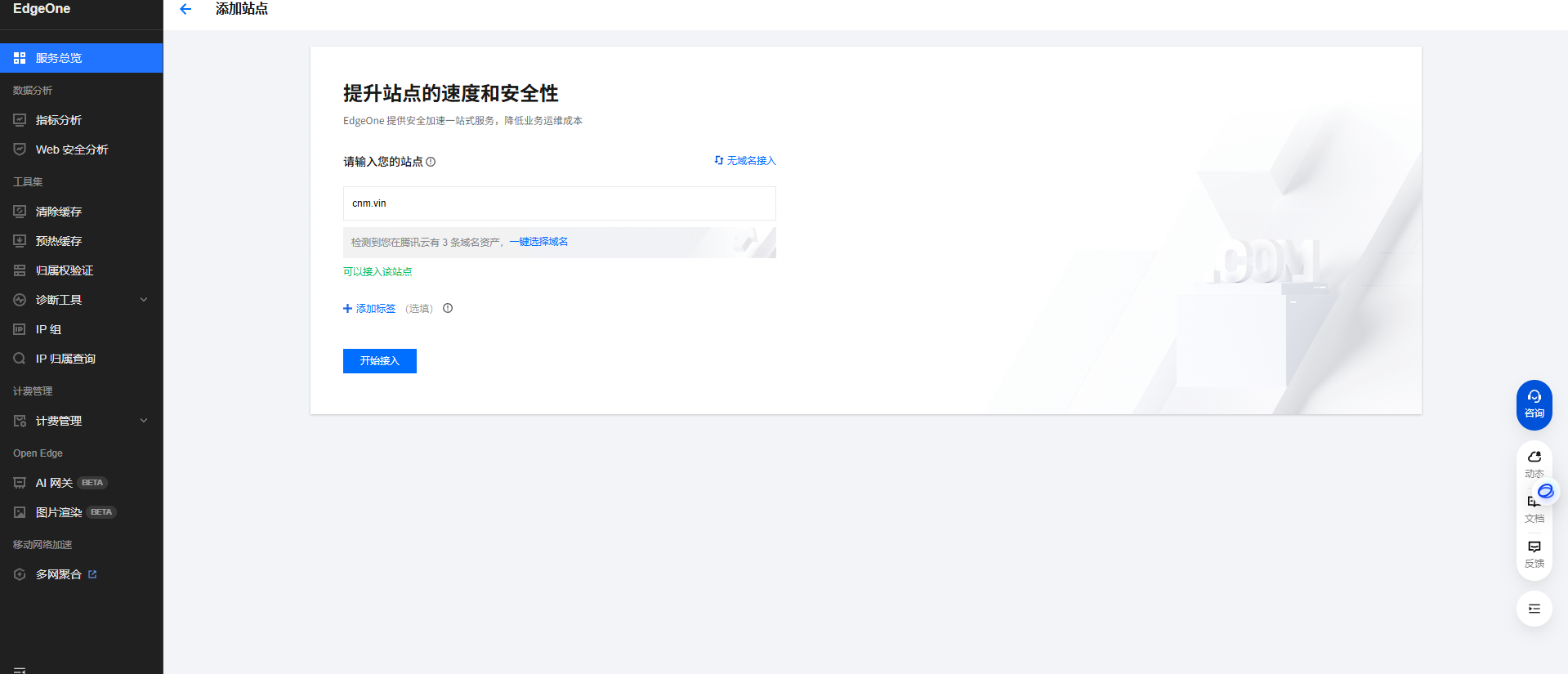Open the 文档 documentation icon

1534,508
